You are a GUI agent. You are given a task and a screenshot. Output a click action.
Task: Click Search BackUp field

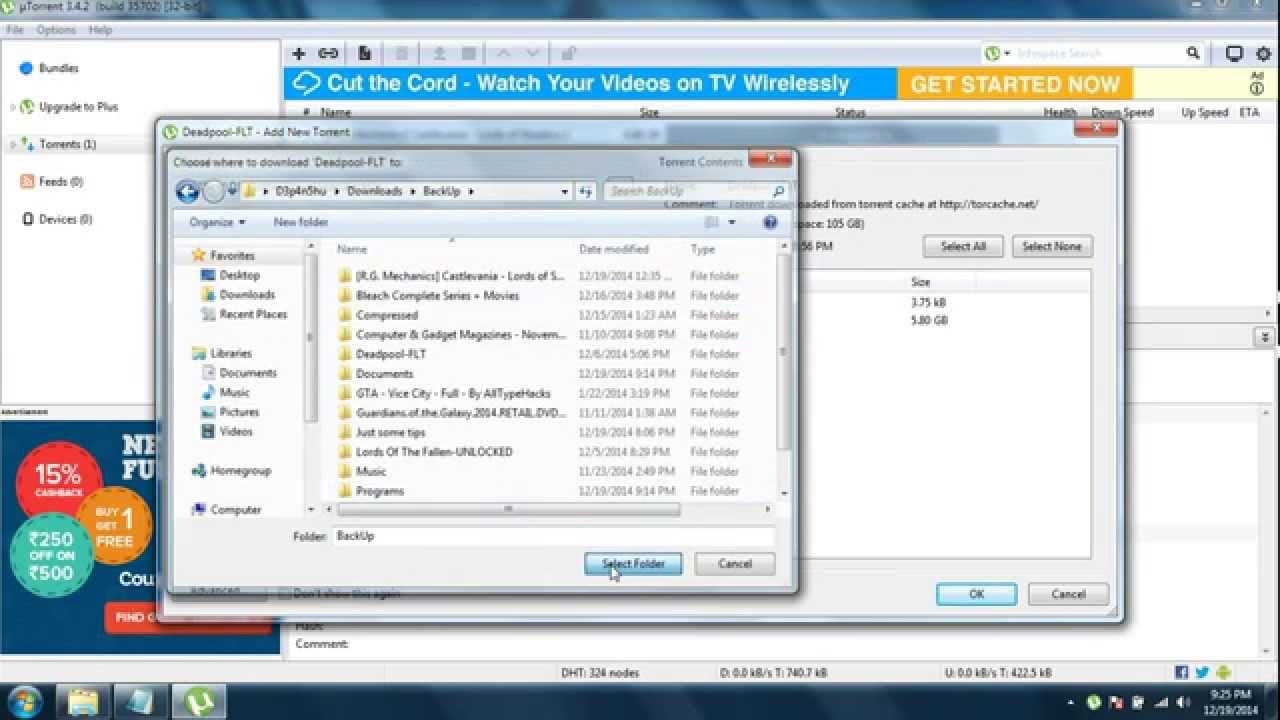click(x=695, y=191)
